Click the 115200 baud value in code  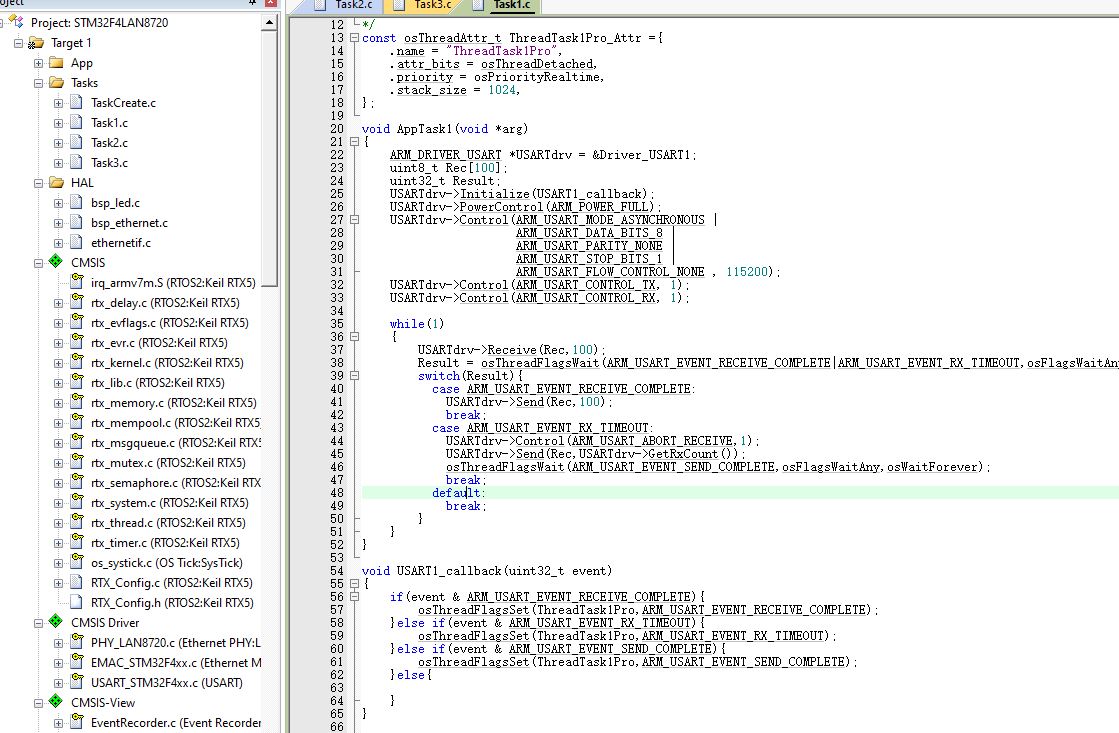(746, 272)
